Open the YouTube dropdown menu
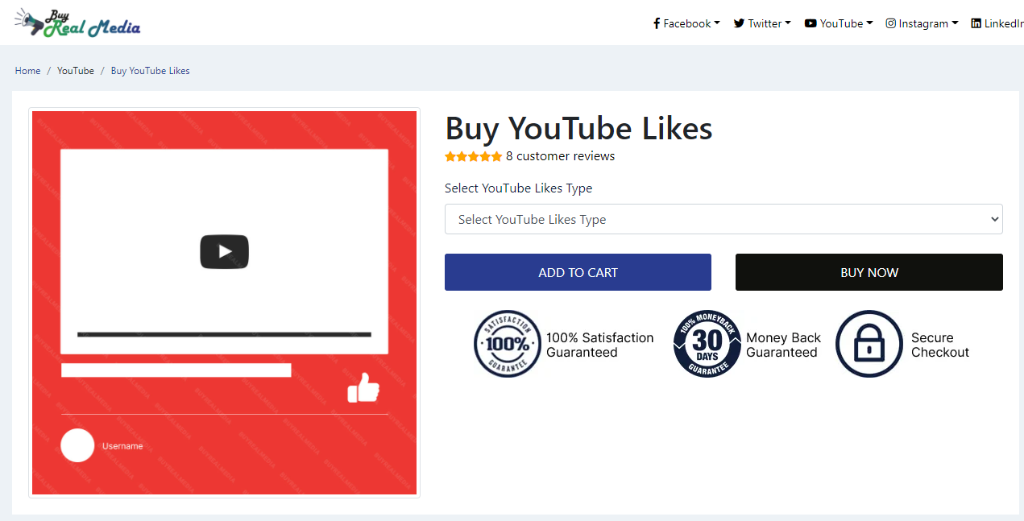 (839, 24)
